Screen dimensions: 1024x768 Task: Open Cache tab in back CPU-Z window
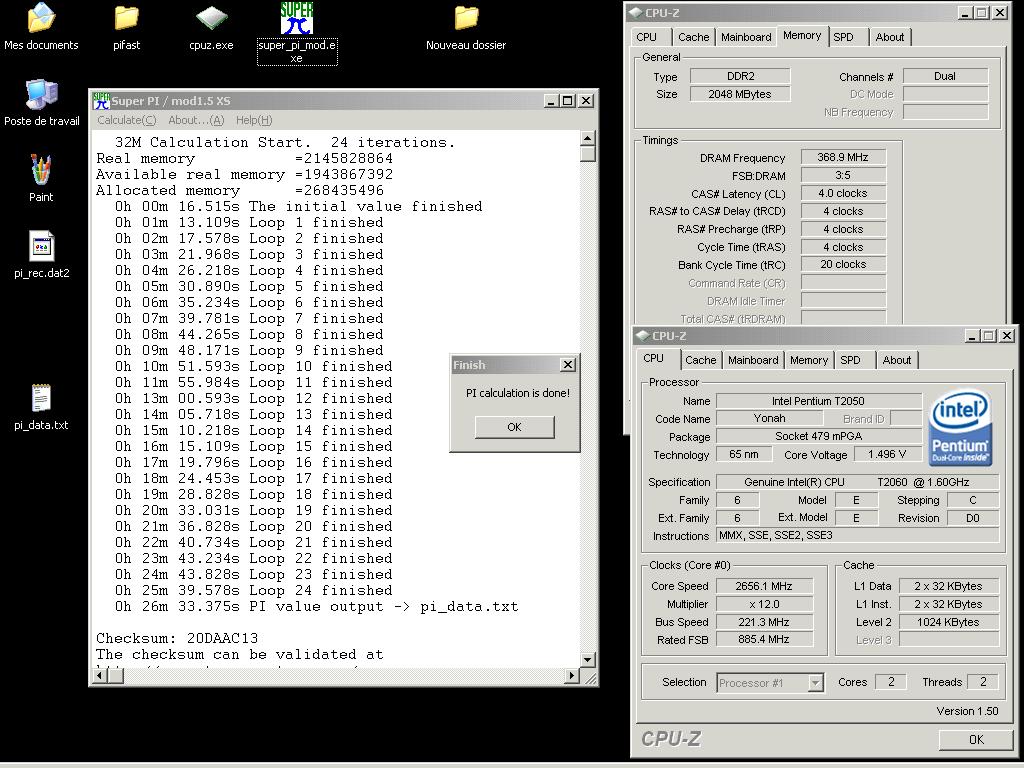tap(694, 37)
